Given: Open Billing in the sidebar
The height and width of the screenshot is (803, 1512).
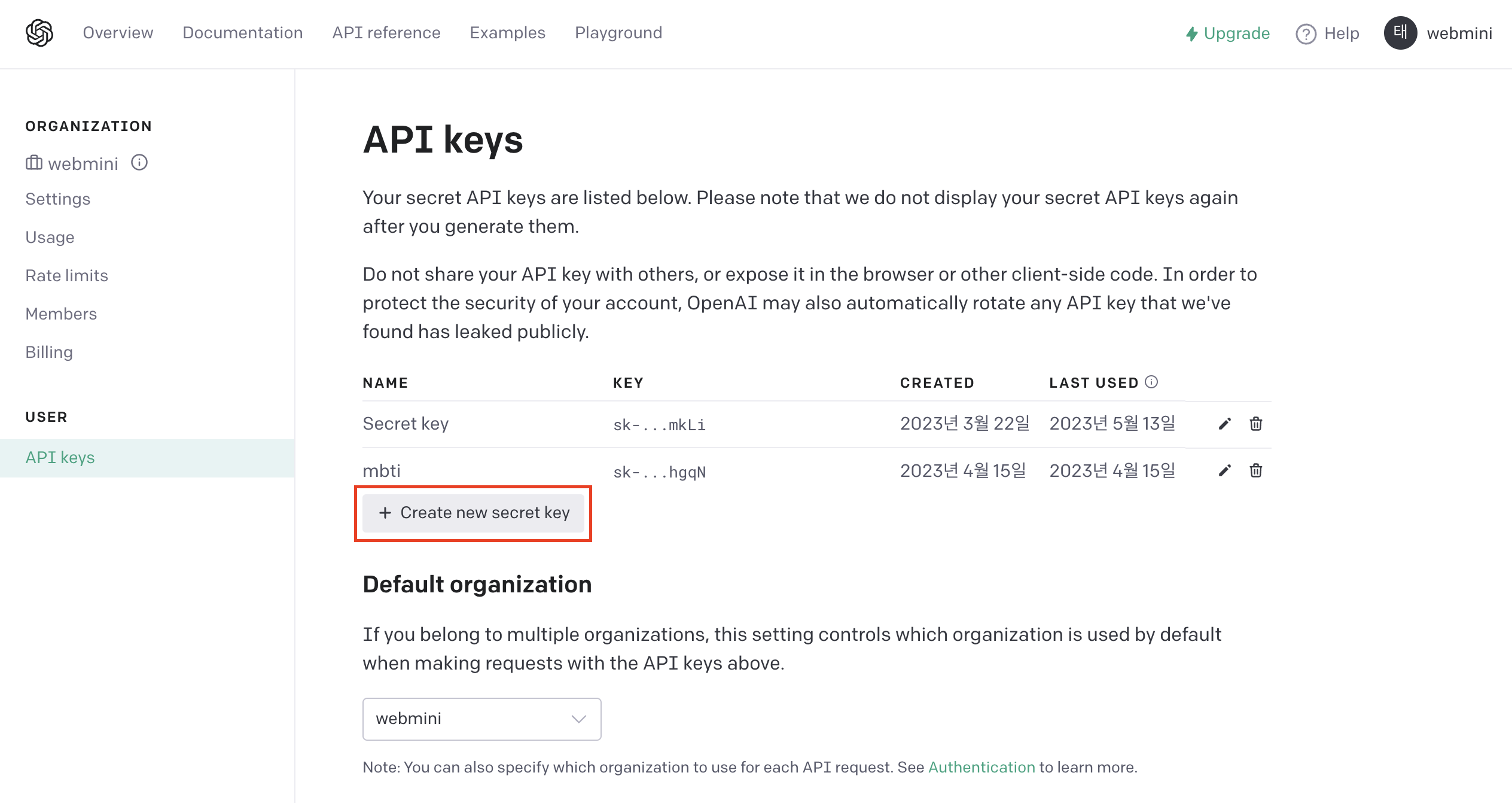Looking at the screenshot, I should coord(49,352).
